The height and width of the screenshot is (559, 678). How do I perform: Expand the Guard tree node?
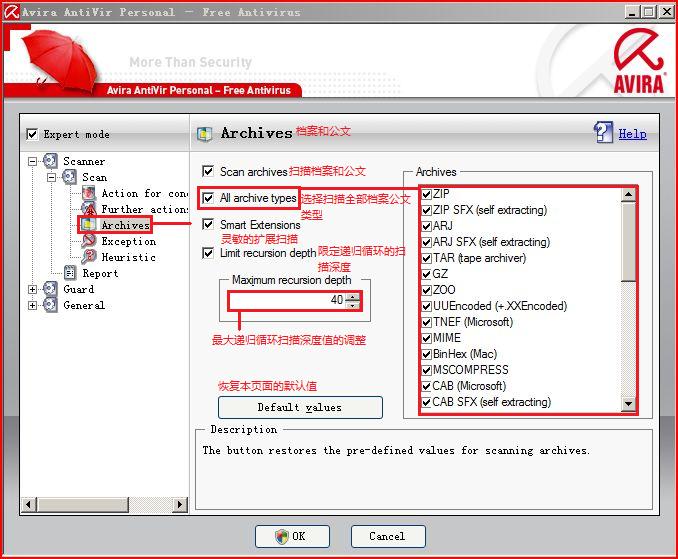coord(32,289)
